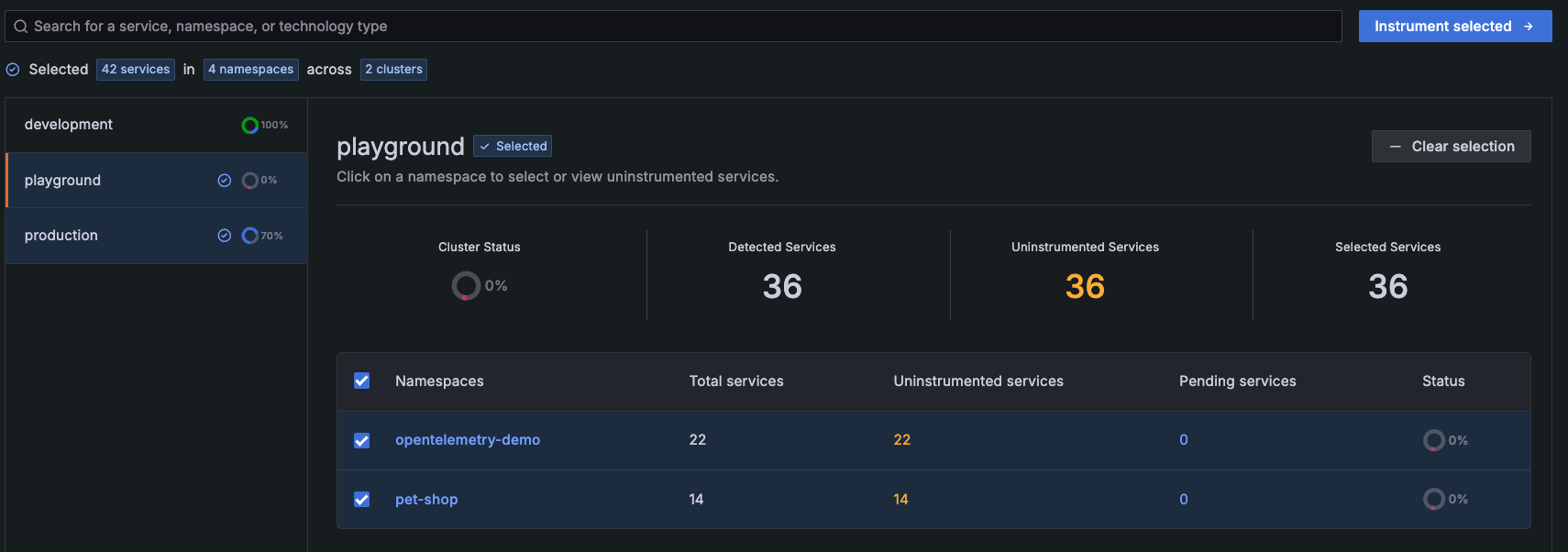1568x552 pixels.
Task: Open the 42 services selection badge
Action: tap(136, 70)
